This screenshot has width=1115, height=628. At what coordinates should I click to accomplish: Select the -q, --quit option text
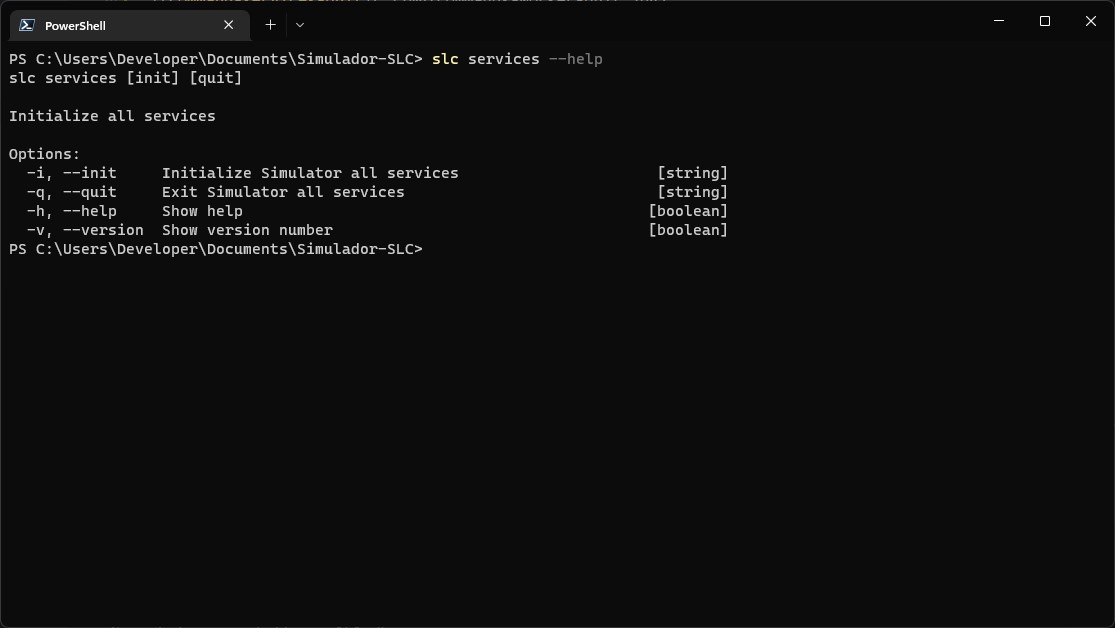(x=70, y=191)
